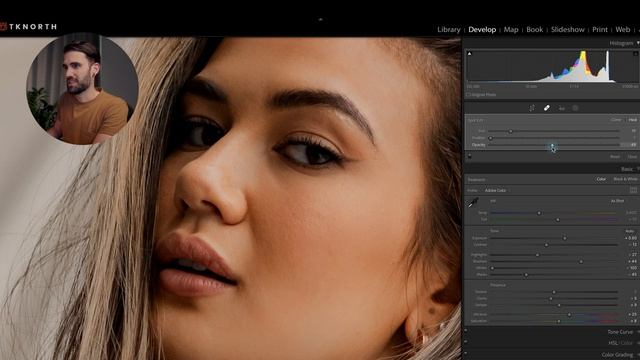This screenshot has height=360, width=640.
Task: Click the Spot Edit Size slider handle
Action: click(x=510, y=131)
